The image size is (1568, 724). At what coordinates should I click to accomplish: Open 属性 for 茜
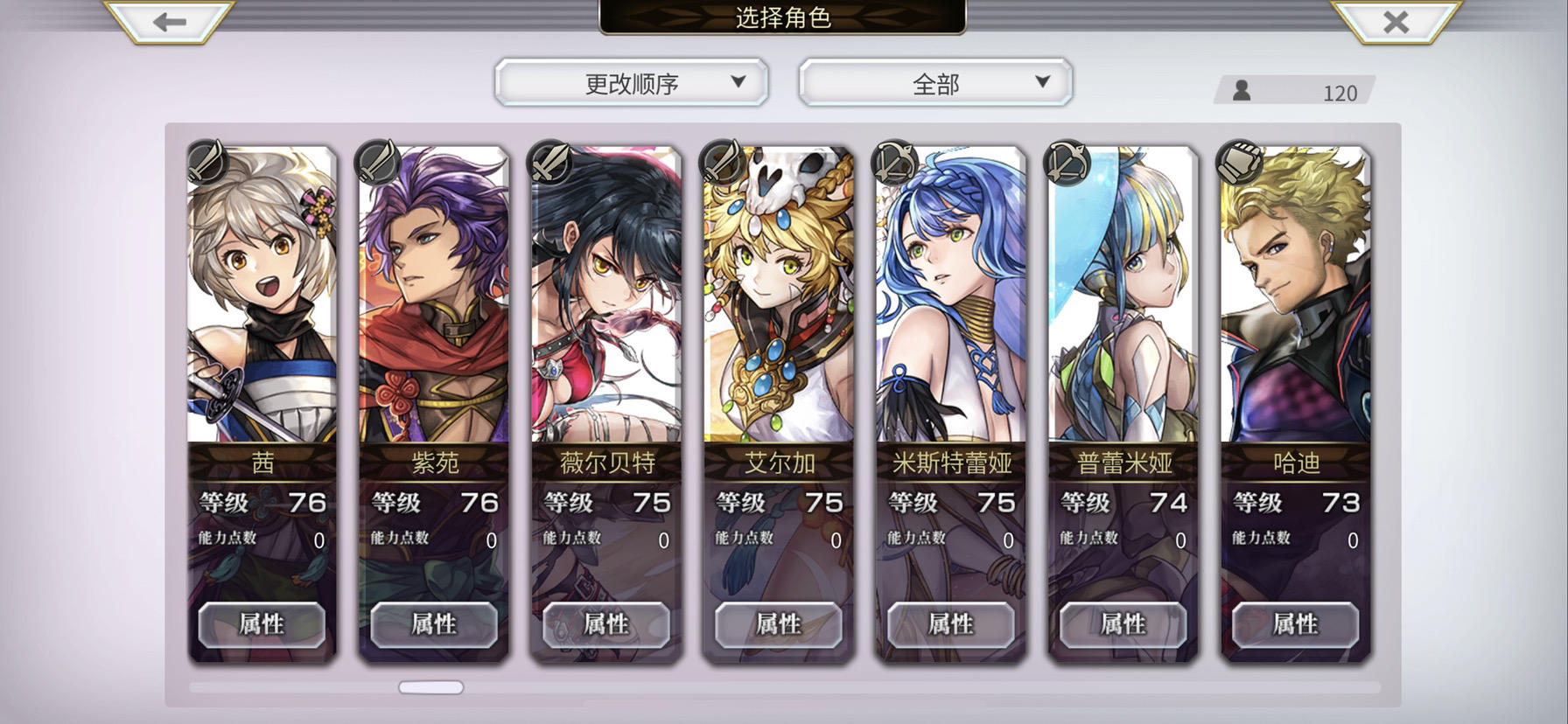click(x=262, y=624)
